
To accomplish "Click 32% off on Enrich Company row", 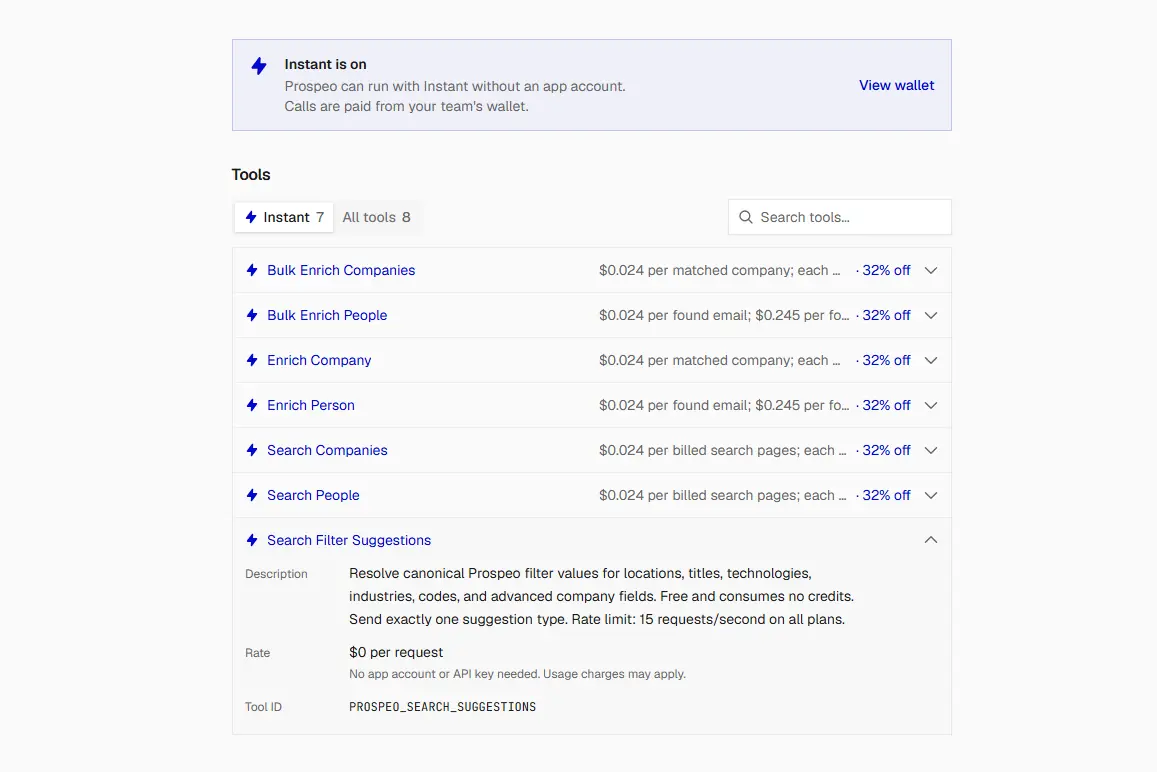I will click(x=886, y=360).
